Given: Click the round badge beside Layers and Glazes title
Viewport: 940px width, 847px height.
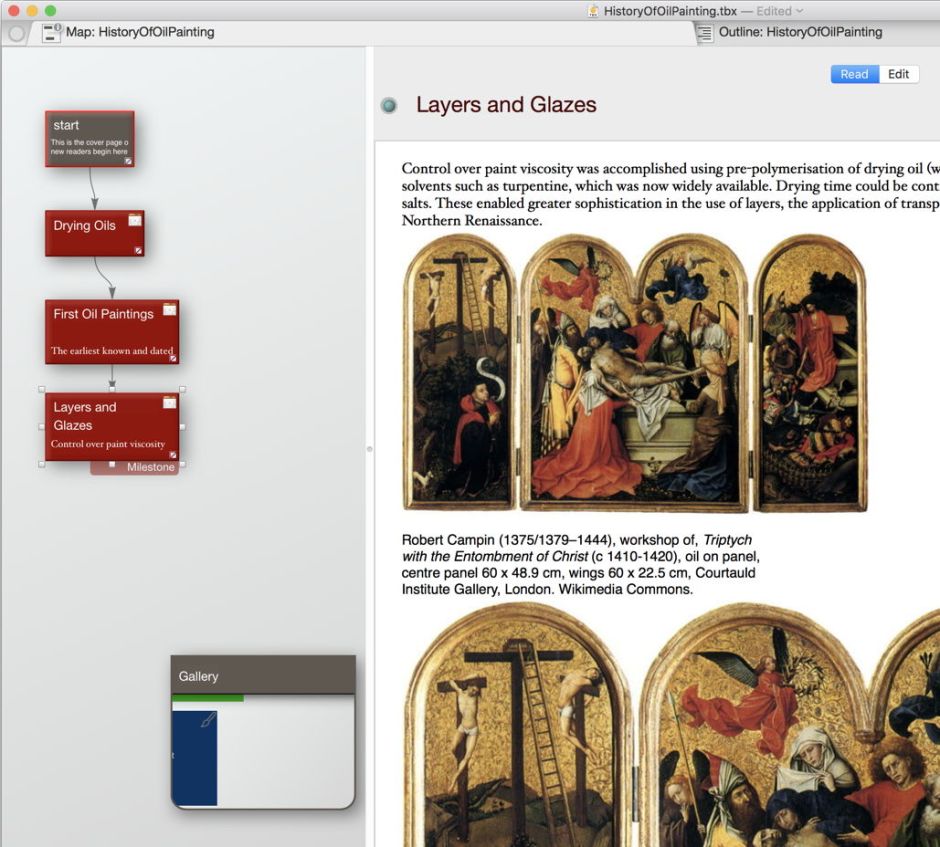Looking at the screenshot, I should [389, 105].
